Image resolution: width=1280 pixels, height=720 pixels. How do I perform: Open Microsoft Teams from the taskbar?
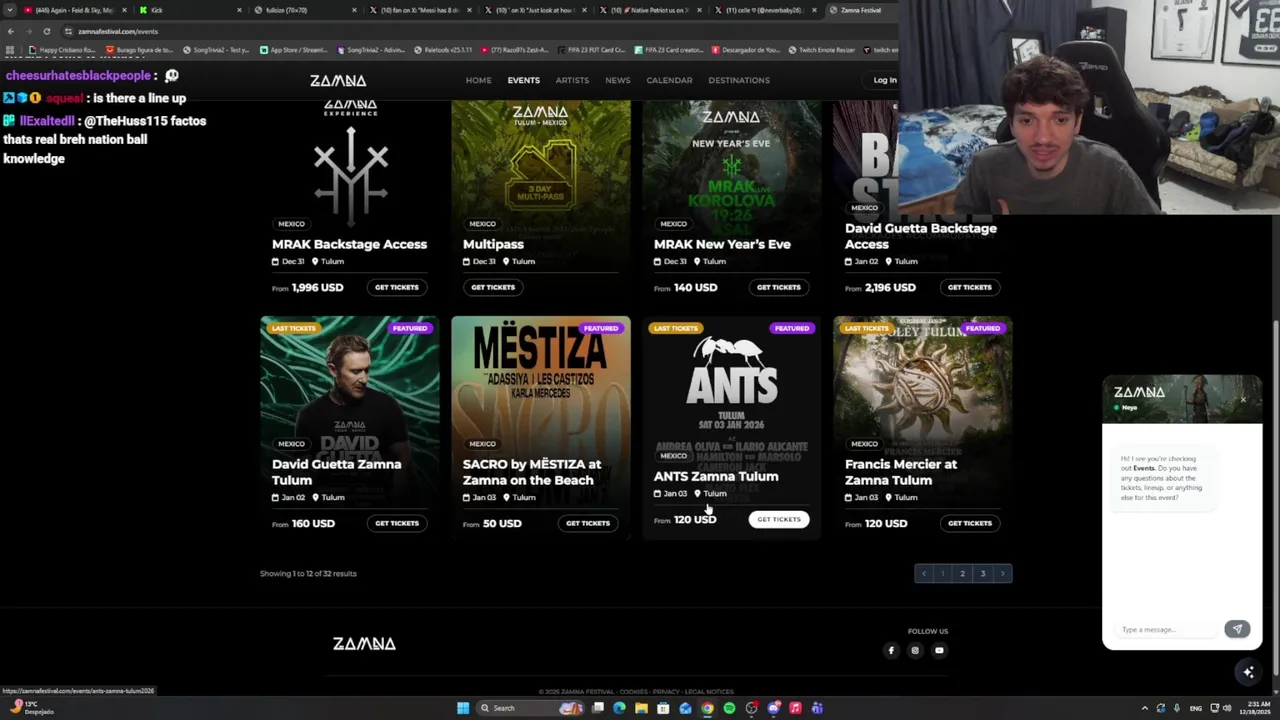click(817, 708)
